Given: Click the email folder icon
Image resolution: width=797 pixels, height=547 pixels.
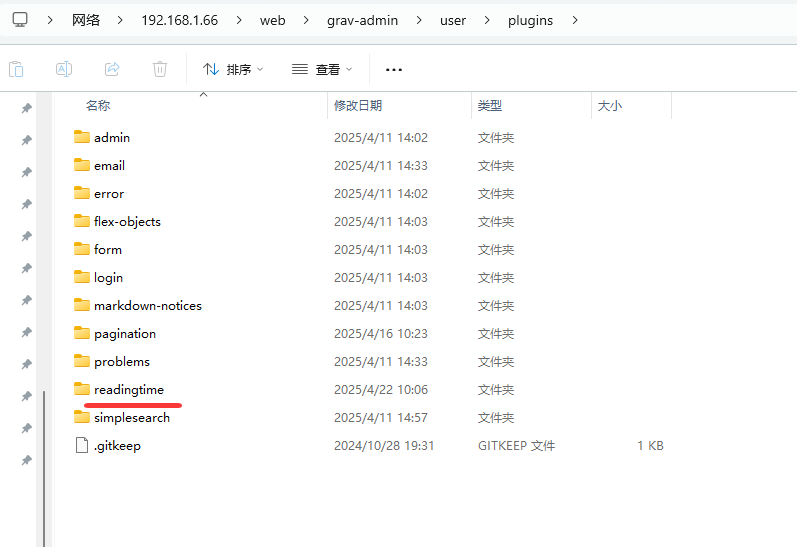Looking at the screenshot, I should [x=82, y=165].
